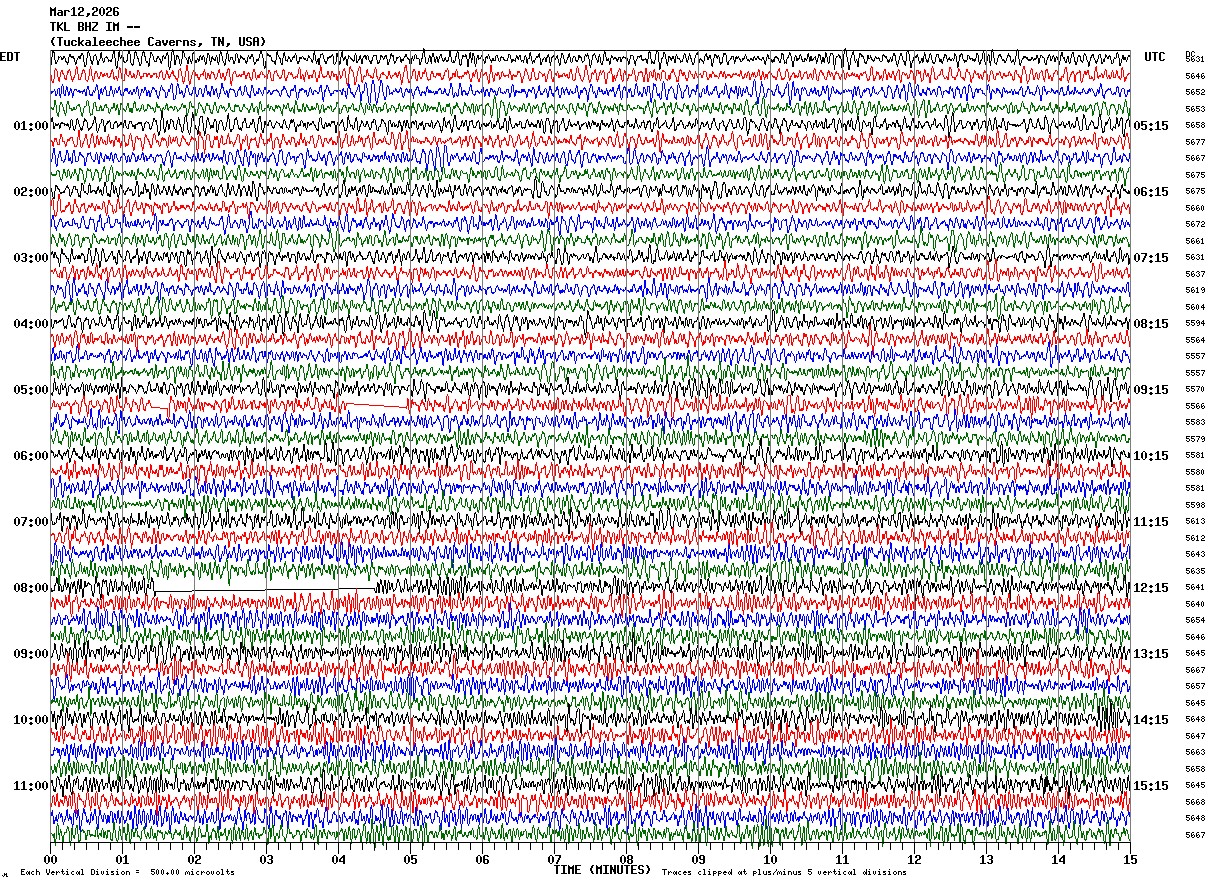Click the DC offset value 5570

pyautogui.click(x=1195, y=389)
